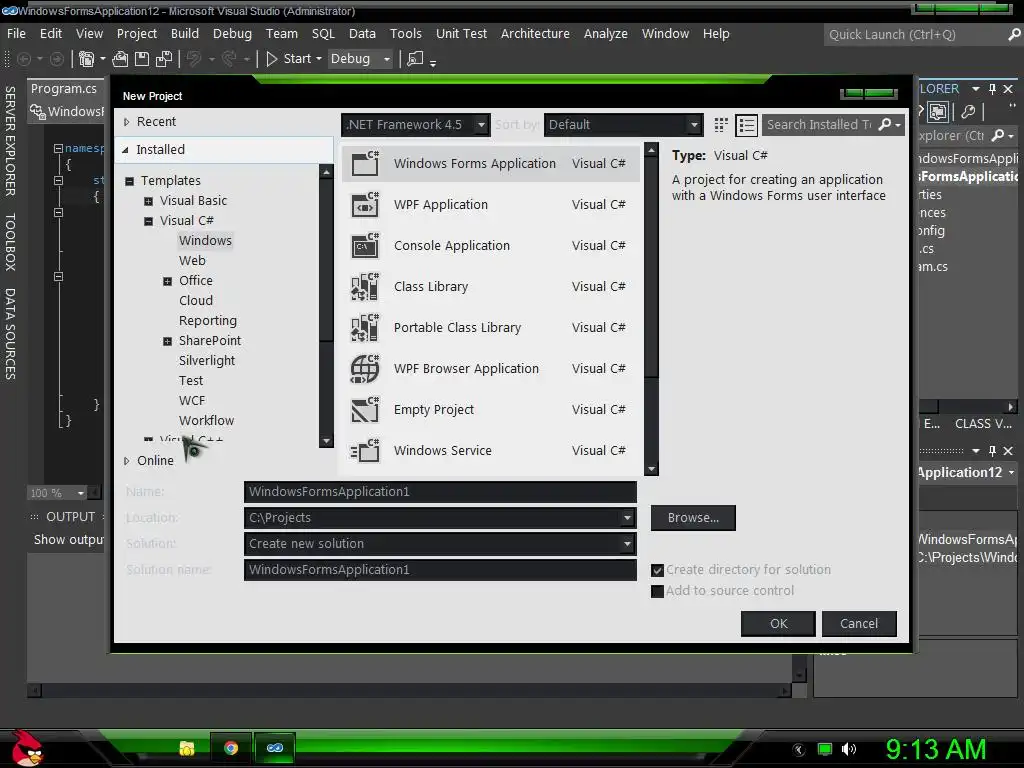The width and height of the screenshot is (1024, 768).
Task: Expand Online section
Action: pos(127,460)
